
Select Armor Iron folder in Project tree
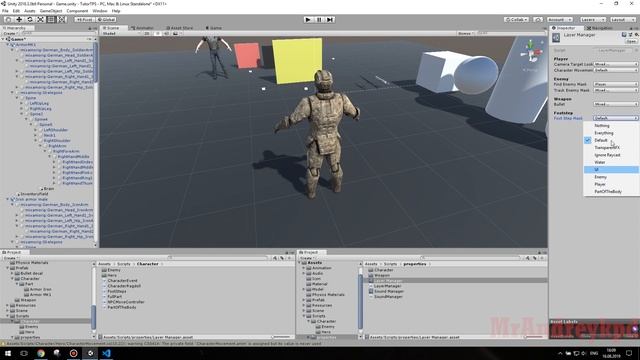point(38,289)
